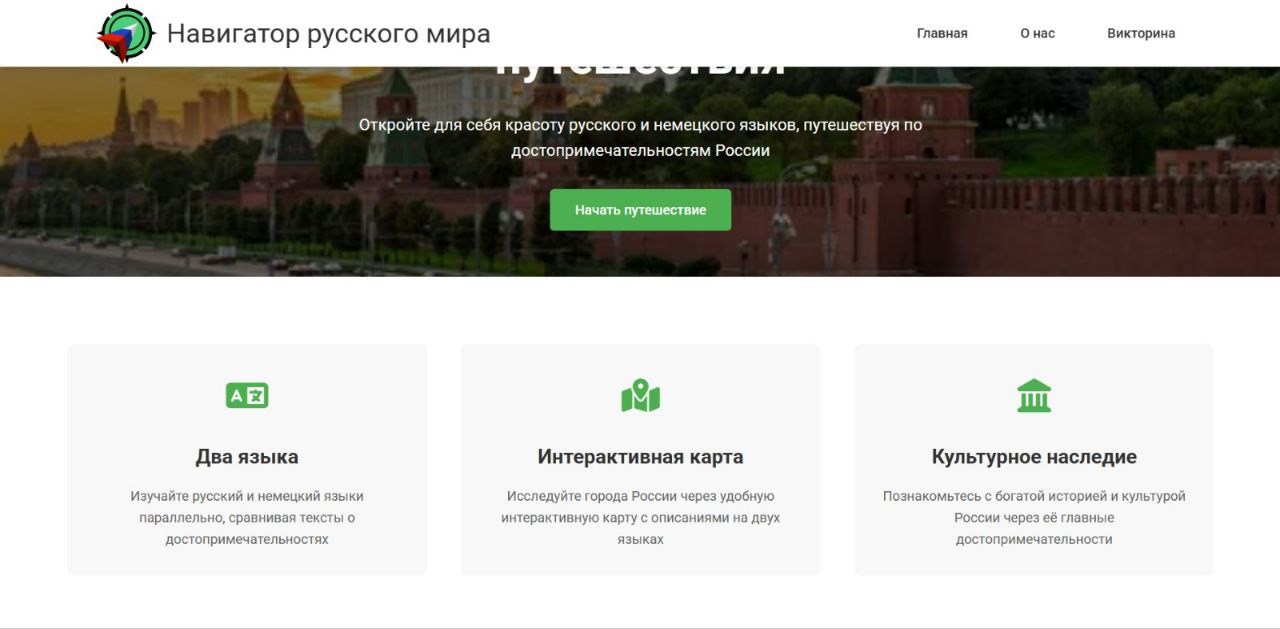
Task: Click the language translation icon above Два языка
Action: coord(247,396)
